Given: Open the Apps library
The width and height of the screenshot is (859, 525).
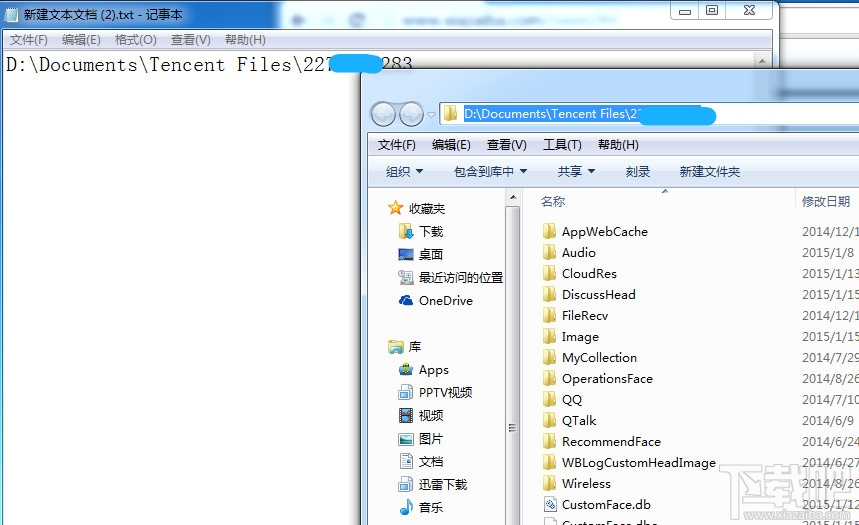Looking at the screenshot, I should (433, 370).
